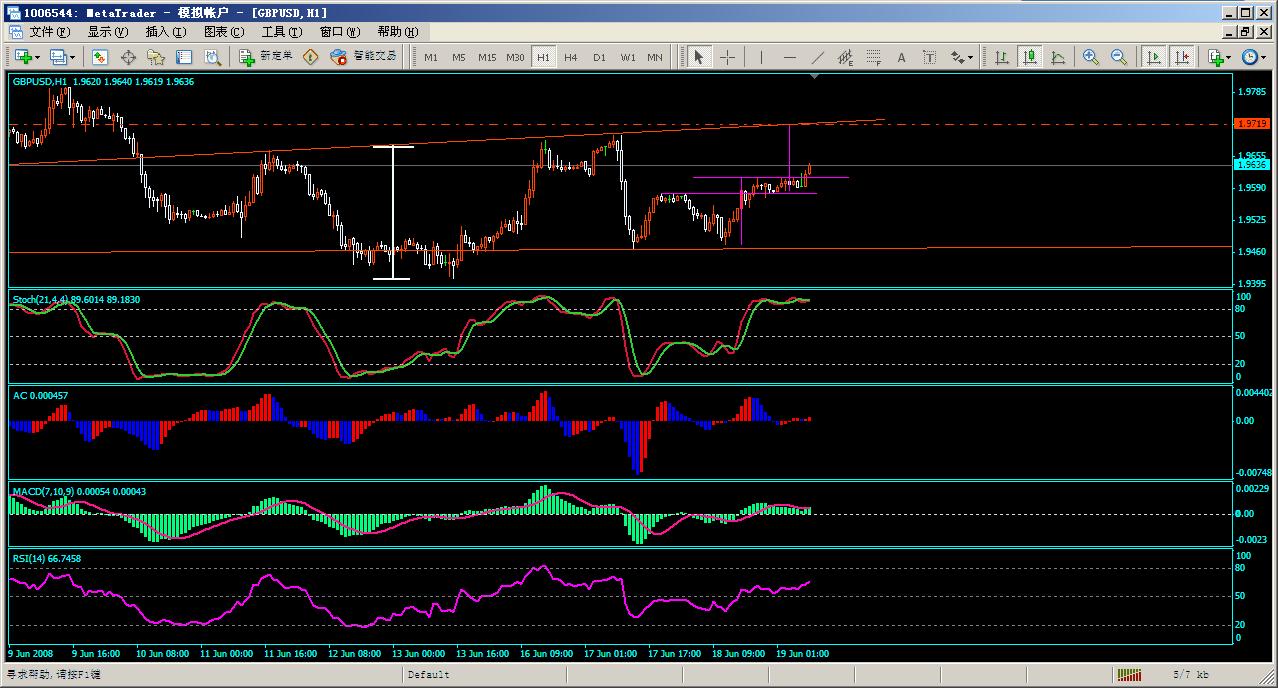Switch to bar chart display
Image resolution: width=1278 pixels, height=688 pixels.
point(1001,57)
